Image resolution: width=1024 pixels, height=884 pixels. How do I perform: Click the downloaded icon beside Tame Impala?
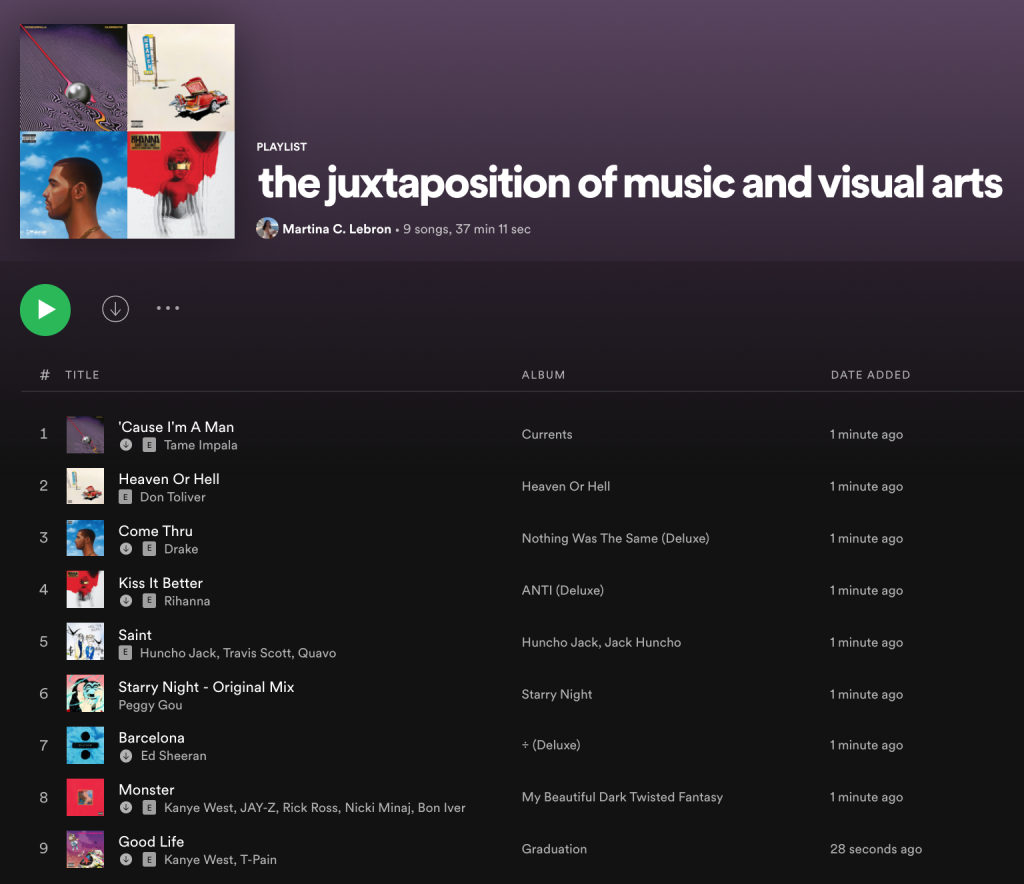[x=126, y=445]
